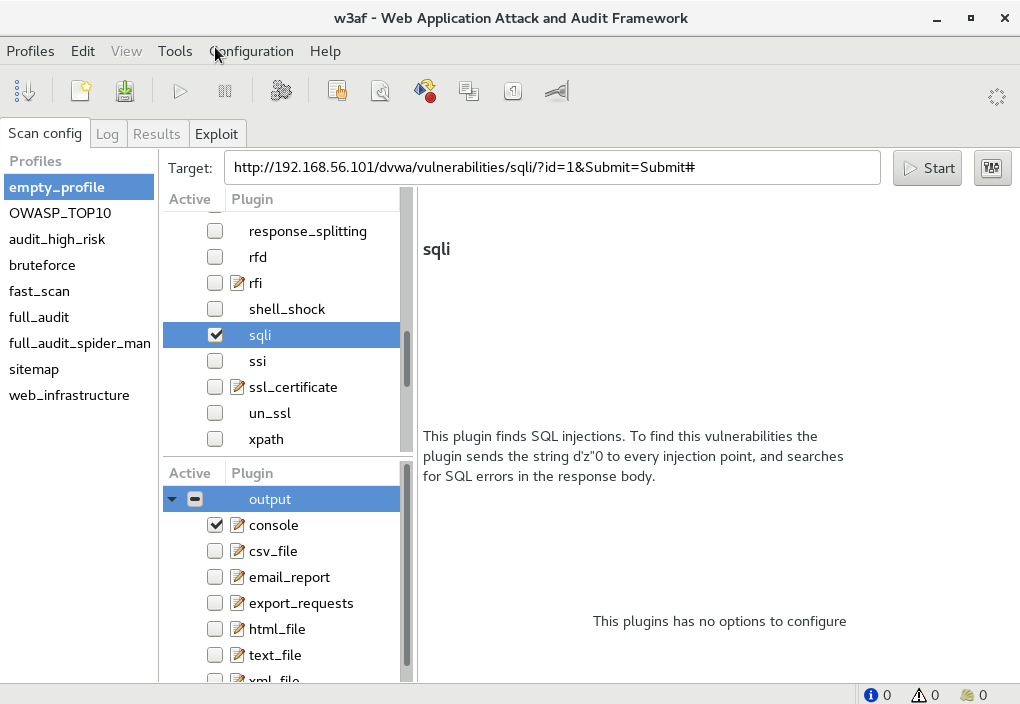This screenshot has height=704, width=1020.
Task: Select the OWASP_TOP10 profile
Action: (60, 213)
